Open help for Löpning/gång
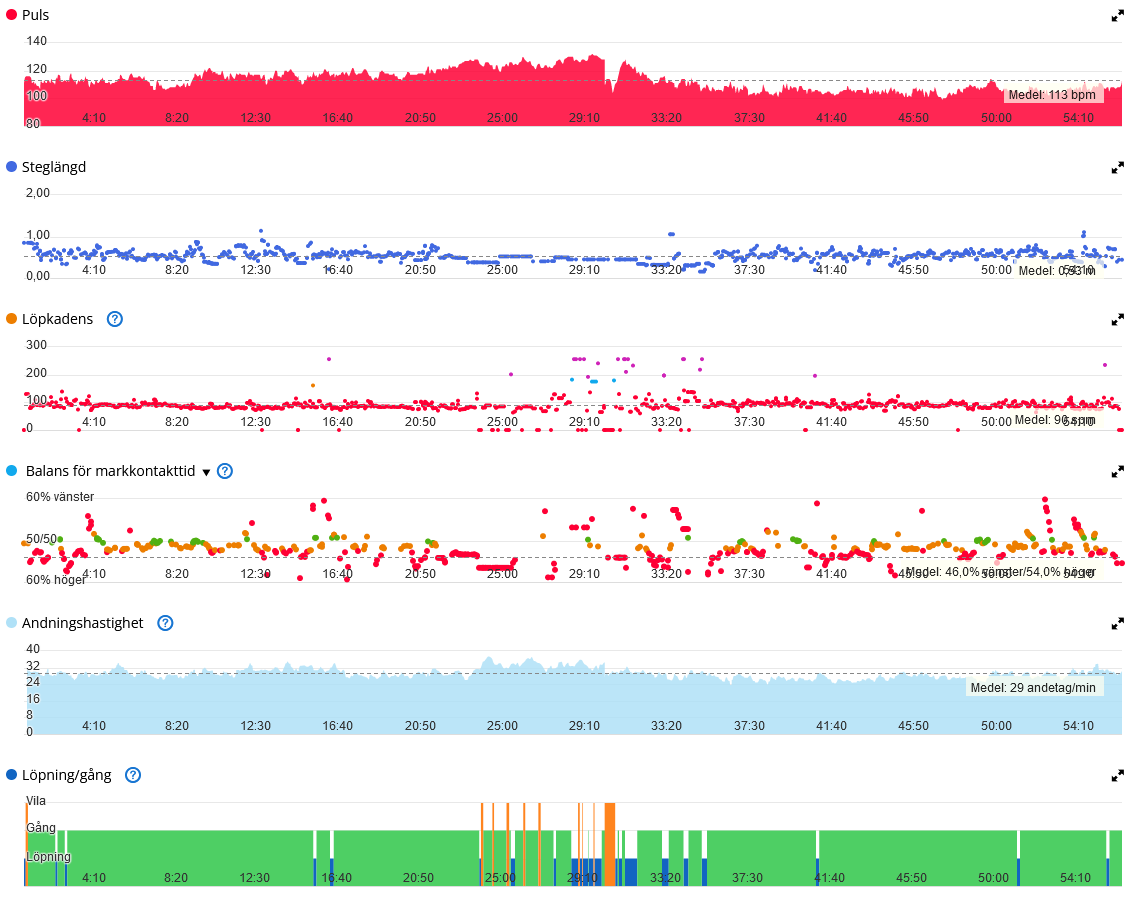Image resolution: width=1136 pixels, height=903 pixels. pyautogui.click(x=133, y=775)
